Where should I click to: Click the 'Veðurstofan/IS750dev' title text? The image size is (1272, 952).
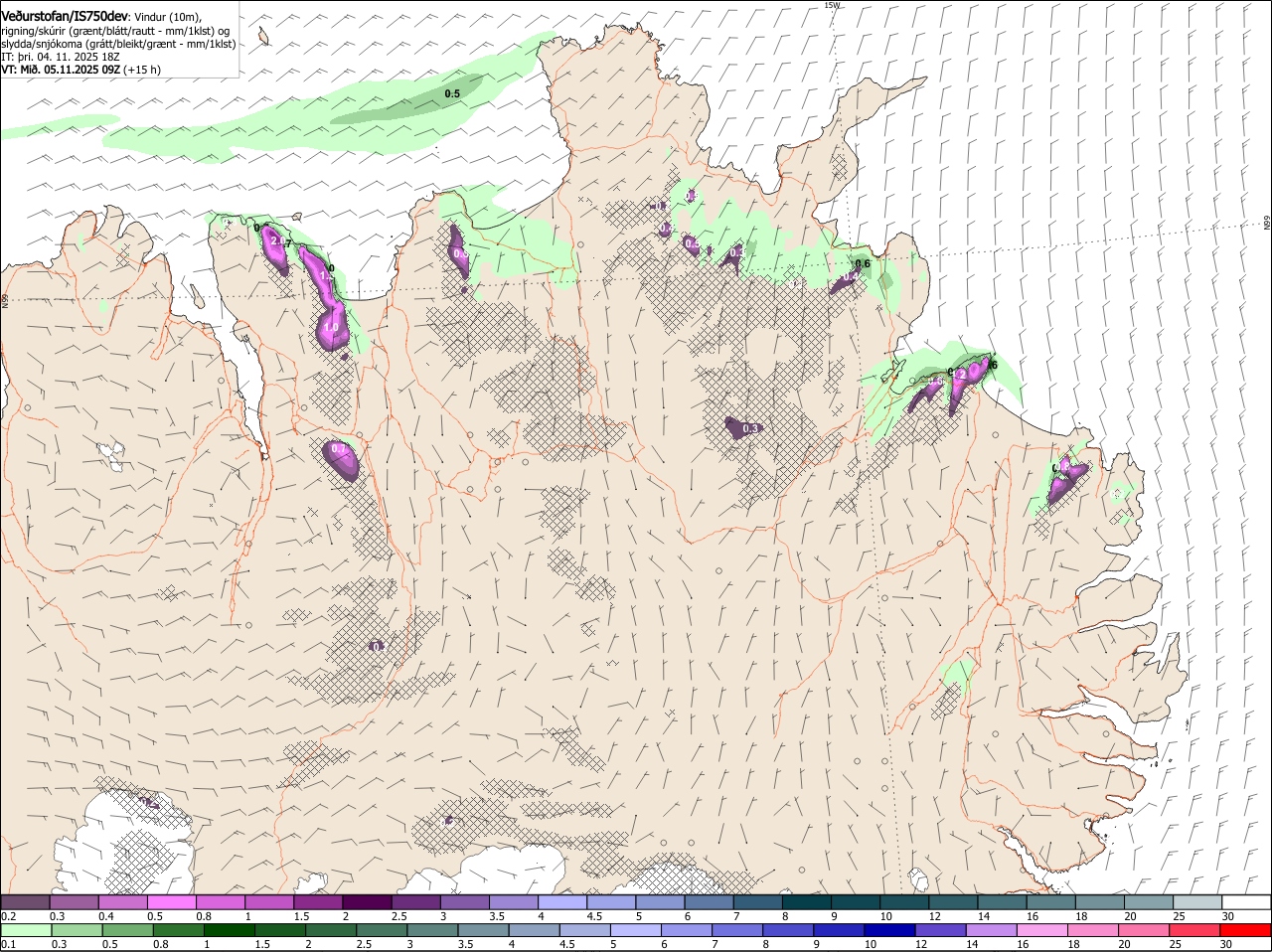65,17
